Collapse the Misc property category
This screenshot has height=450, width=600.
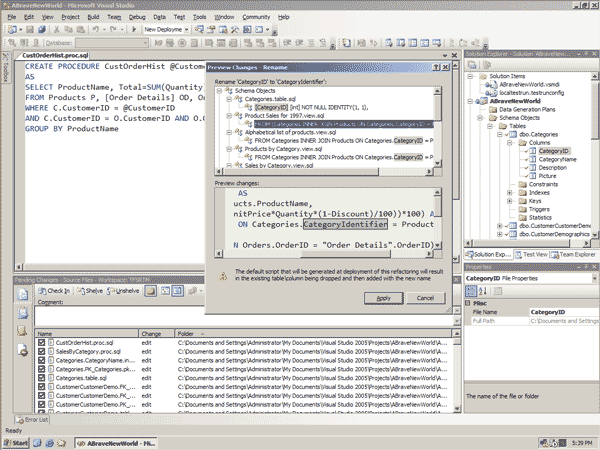468,303
